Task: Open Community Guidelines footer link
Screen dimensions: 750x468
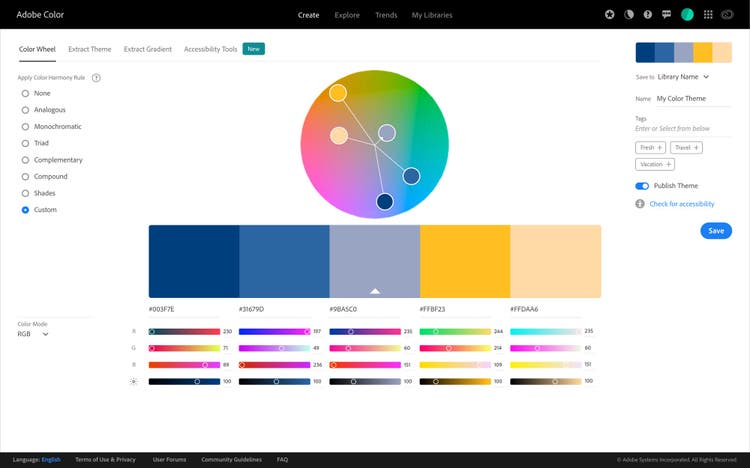Action: click(232, 459)
